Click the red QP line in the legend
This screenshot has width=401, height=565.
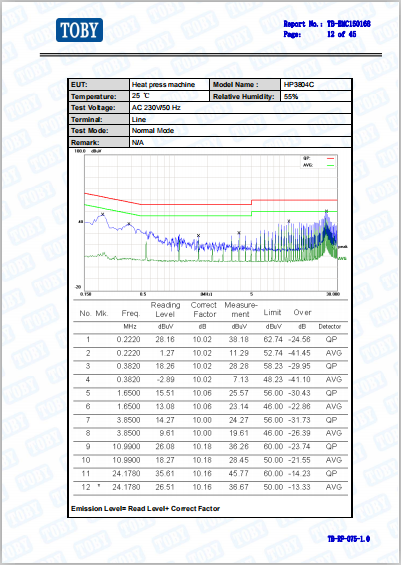[x=330, y=158]
